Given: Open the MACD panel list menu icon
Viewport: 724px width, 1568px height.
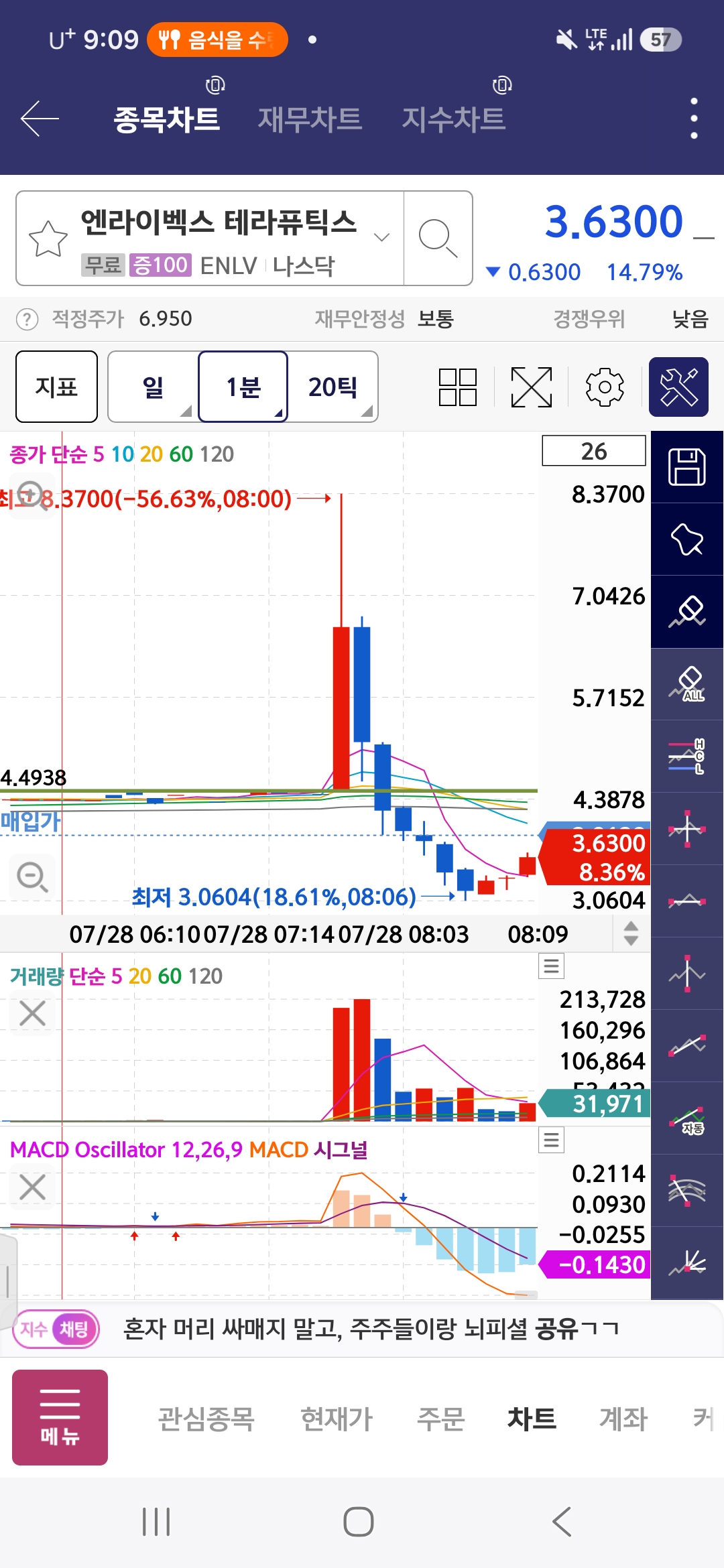Looking at the screenshot, I should tap(552, 1140).
